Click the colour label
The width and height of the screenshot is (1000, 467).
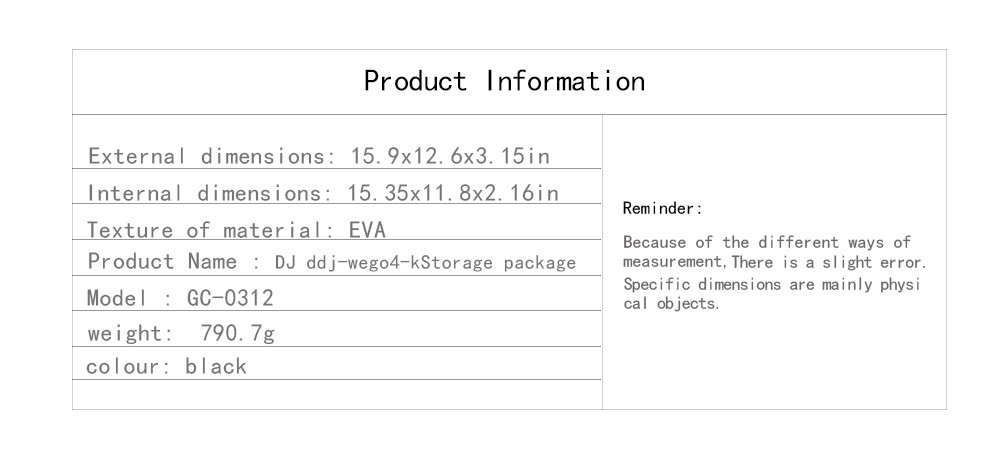128,366
